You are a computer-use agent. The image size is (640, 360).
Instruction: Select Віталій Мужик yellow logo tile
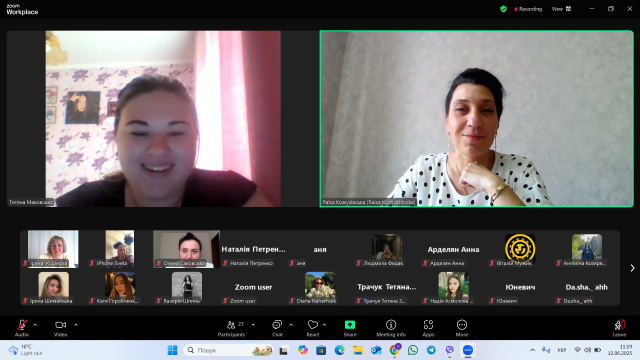pos(520,248)
